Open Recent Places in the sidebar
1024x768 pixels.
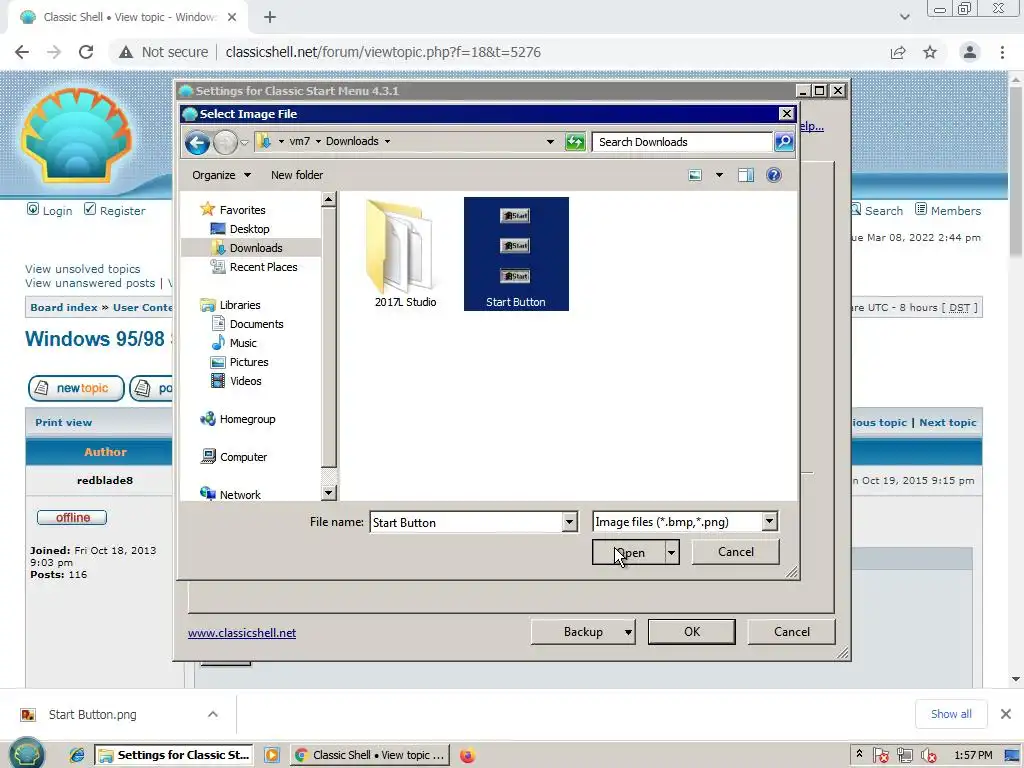263,266
